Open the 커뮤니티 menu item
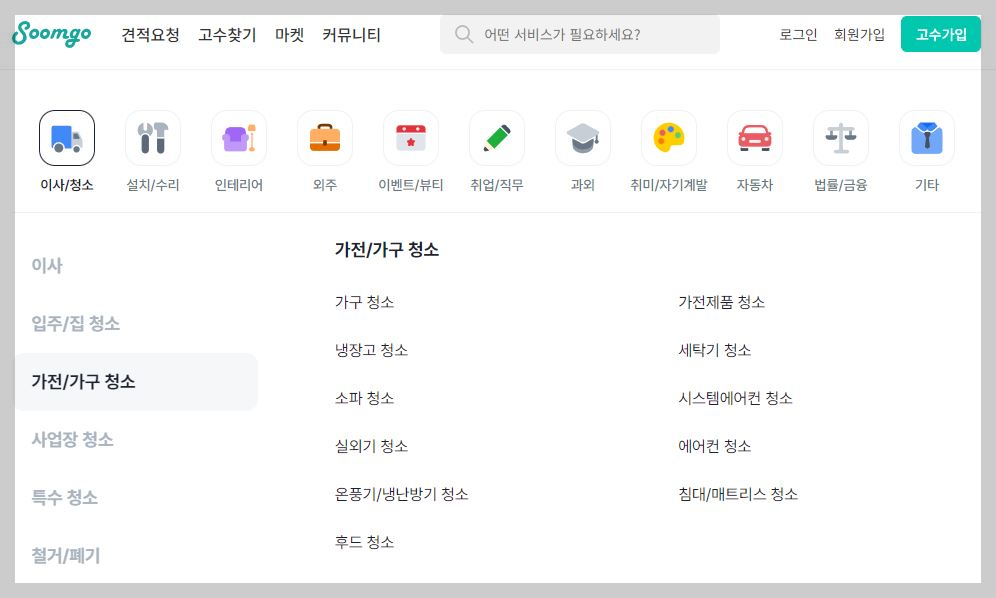996x598 pixels. (x=351, y=34)
